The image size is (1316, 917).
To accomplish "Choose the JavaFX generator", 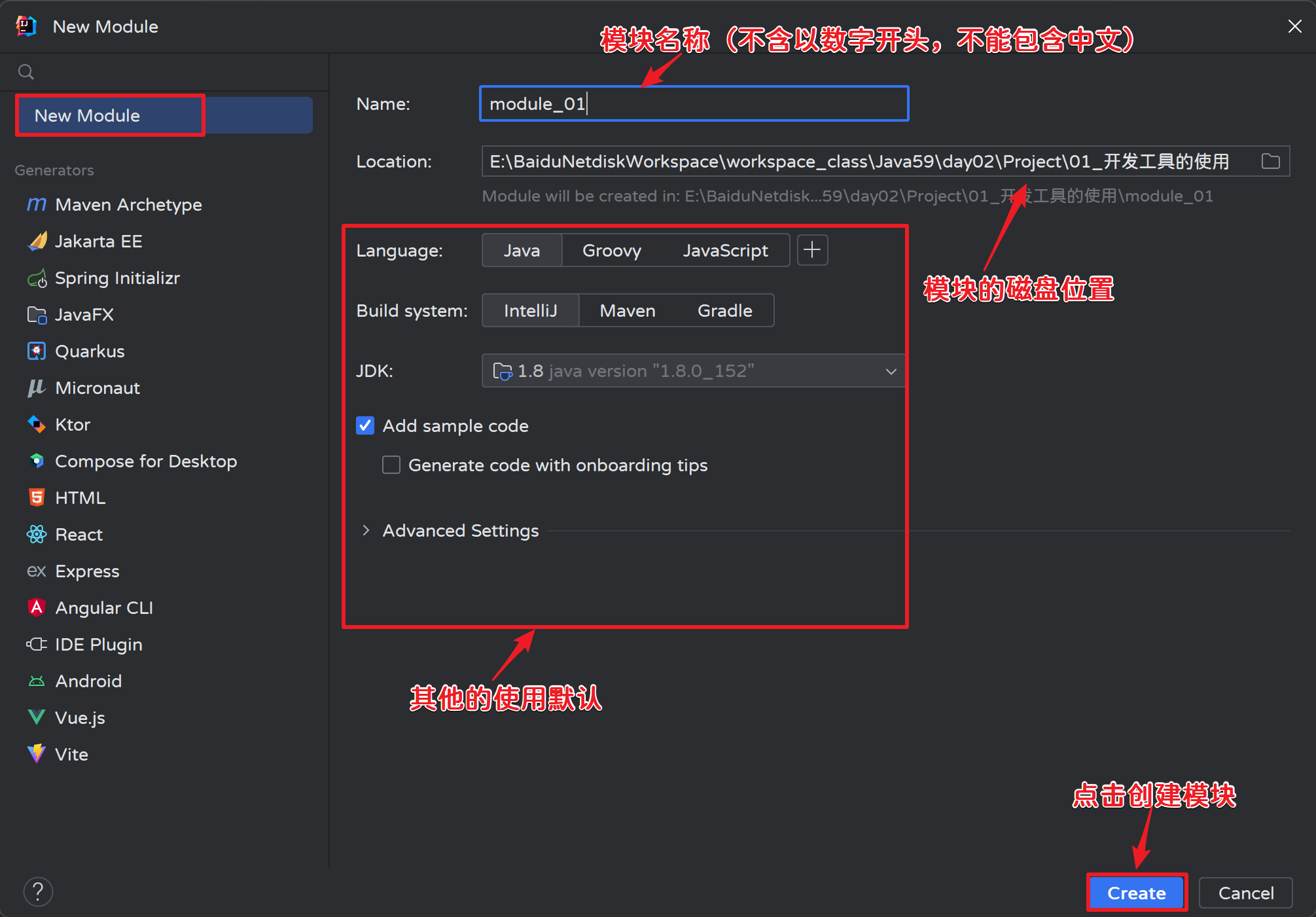I will [x=84, y=314].
